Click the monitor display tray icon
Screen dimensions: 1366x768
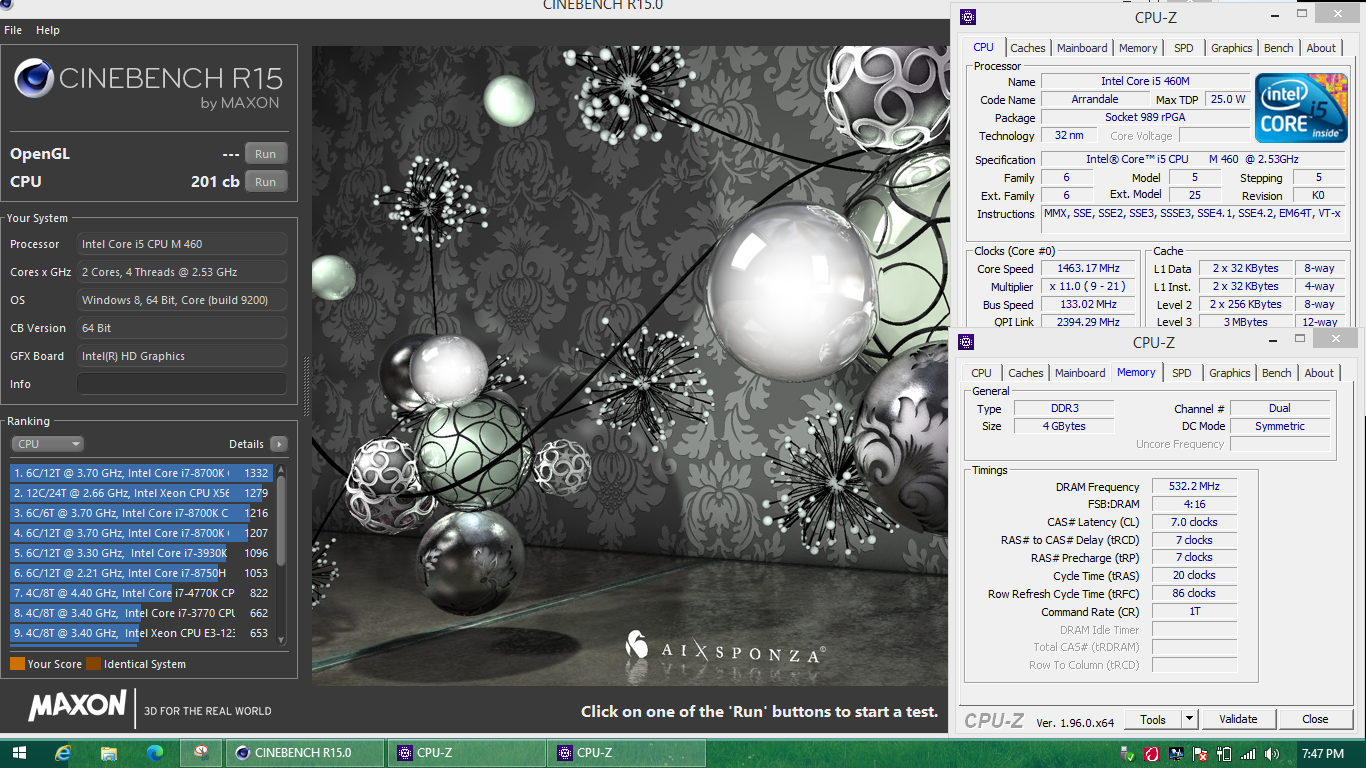pyautogui.click(x=1176, y=753)
